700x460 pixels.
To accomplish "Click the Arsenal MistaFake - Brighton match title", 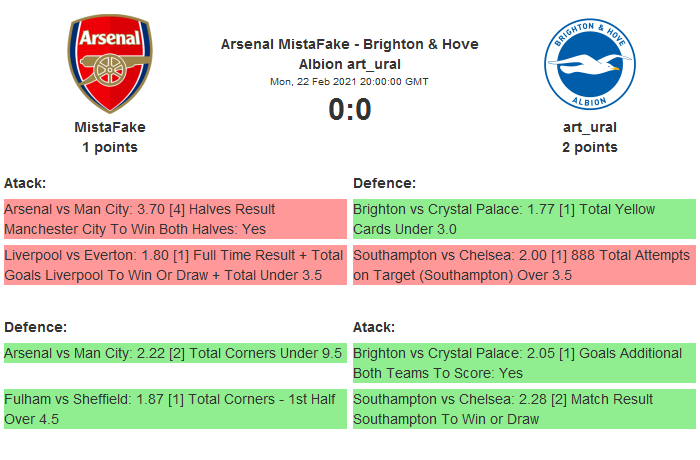I will [x=349, y=53].
